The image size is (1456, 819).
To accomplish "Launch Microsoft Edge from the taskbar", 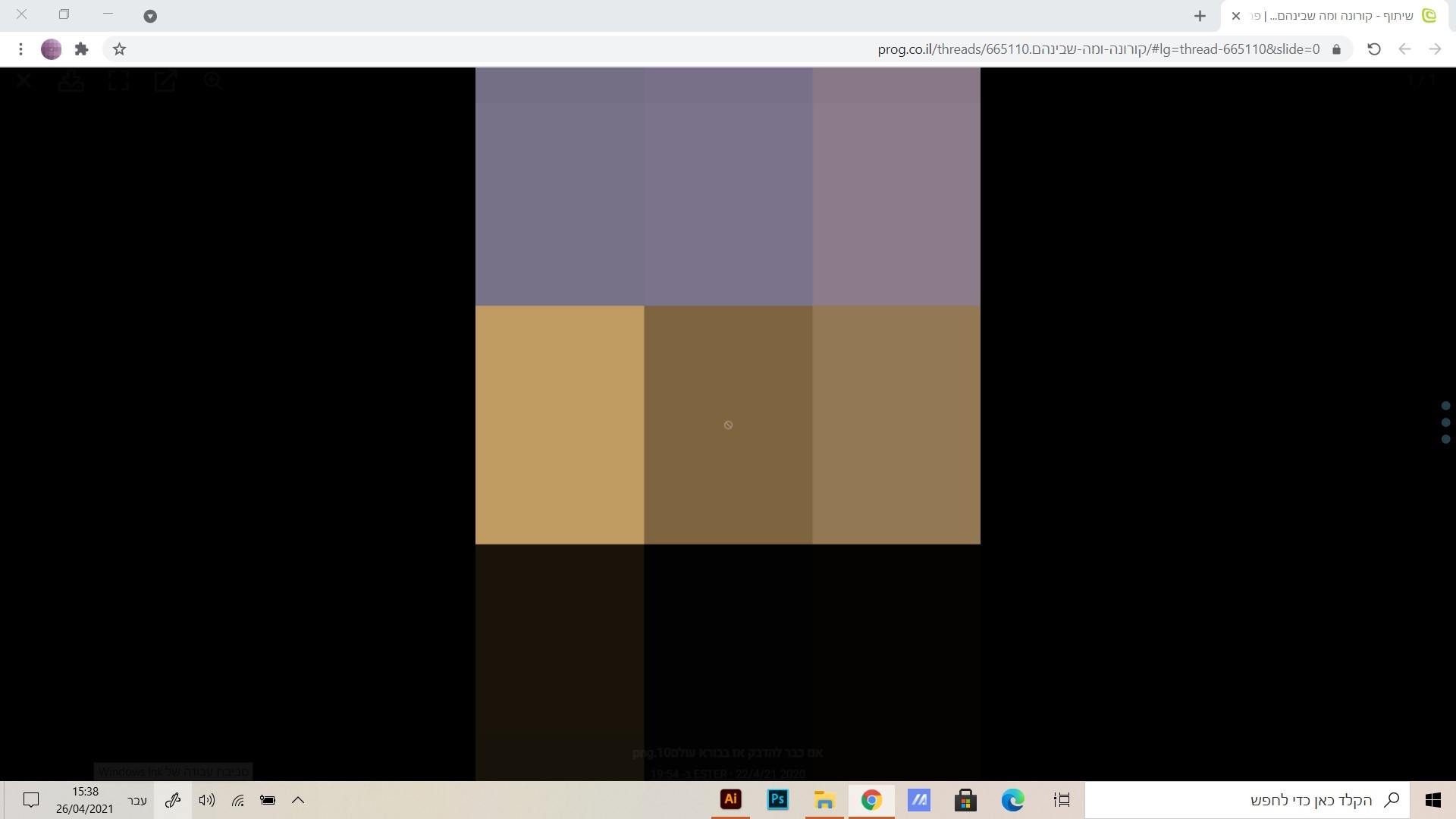I will pyautogui.click(x=1014, y=799).
